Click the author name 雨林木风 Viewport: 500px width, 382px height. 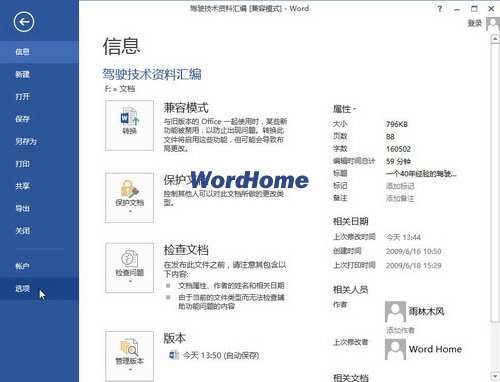427,312
